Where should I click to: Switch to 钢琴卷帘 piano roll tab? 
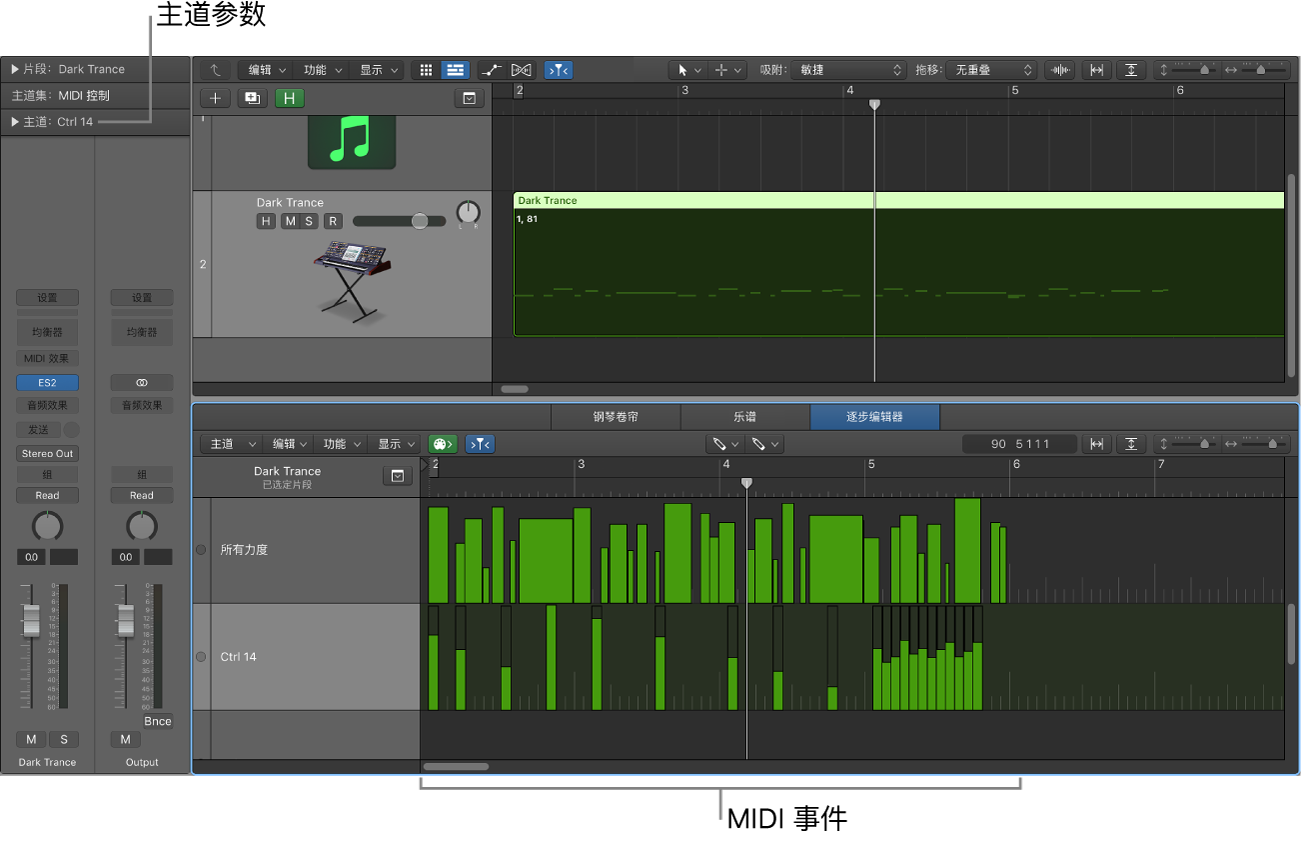(x=615, y=417)
